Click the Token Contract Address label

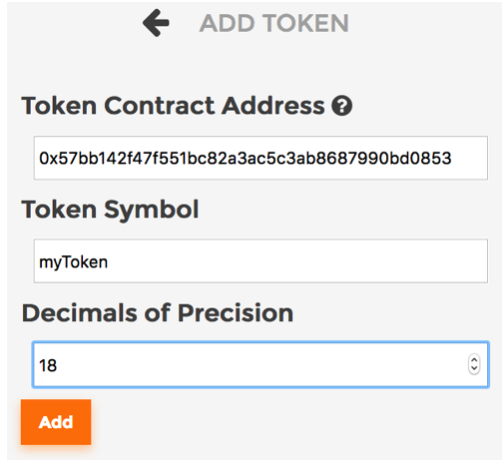click(173, 106)
